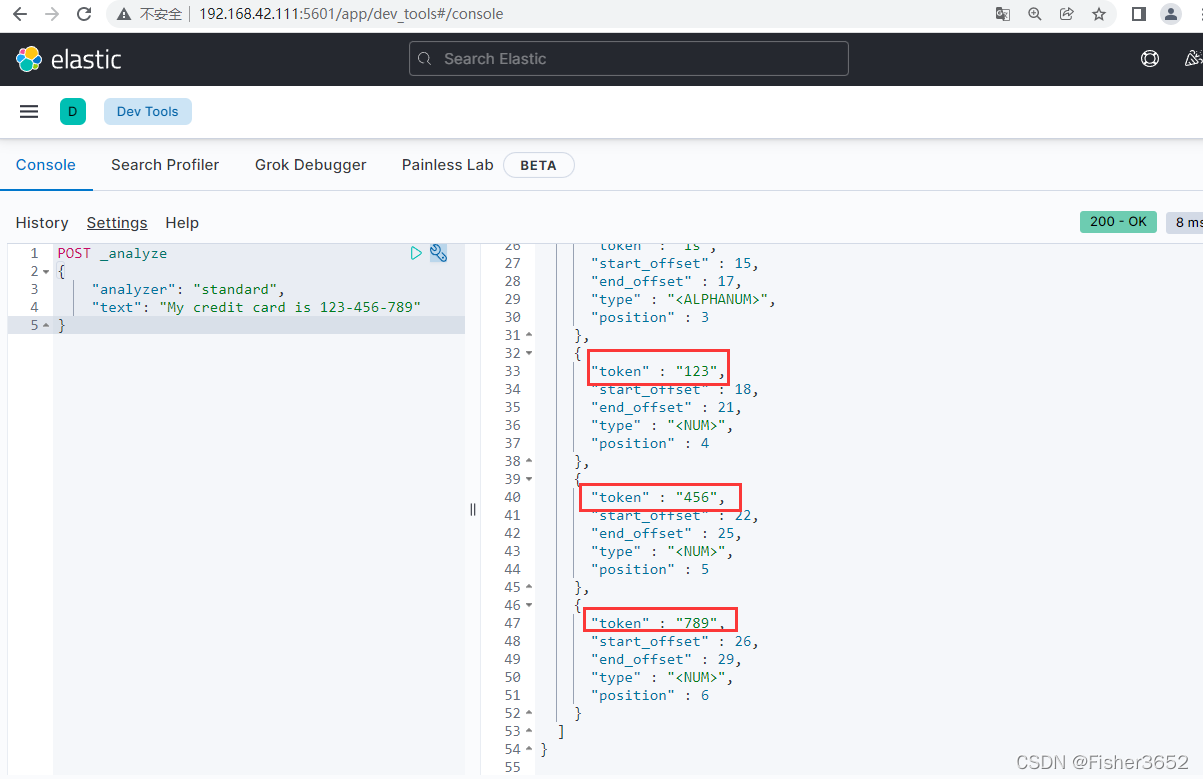Collapse the block at response line 32
This screenshot has width=1203, height=779.
529,353
